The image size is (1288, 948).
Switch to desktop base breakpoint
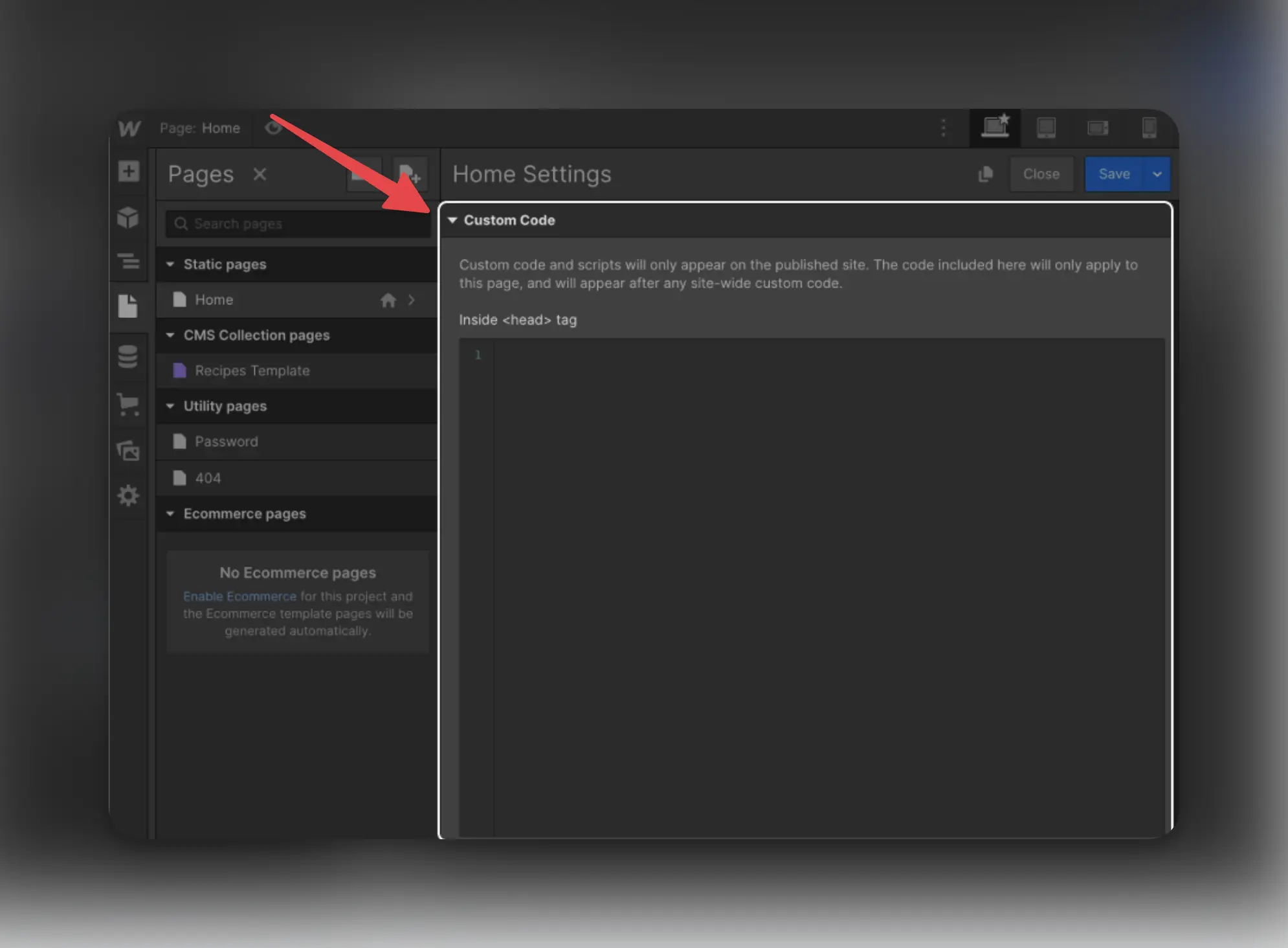pos(995,128)
